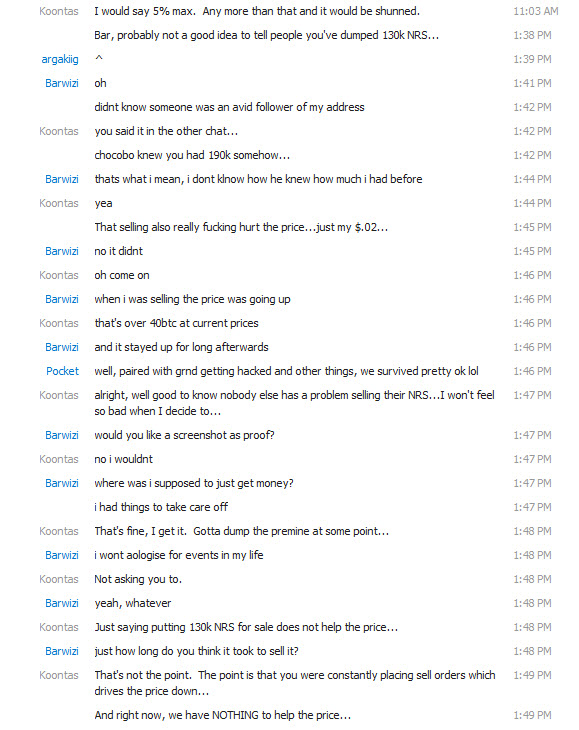
Task: Select message about dumped 130k NRS
Action: coord(266,35)
